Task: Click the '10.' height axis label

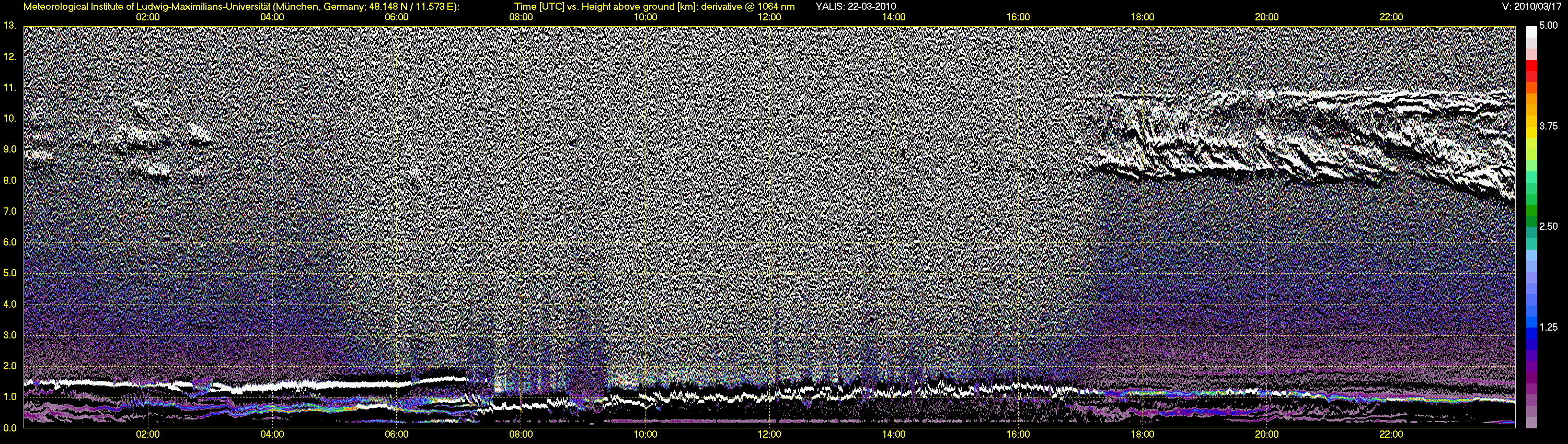Action: click(10, 119)
